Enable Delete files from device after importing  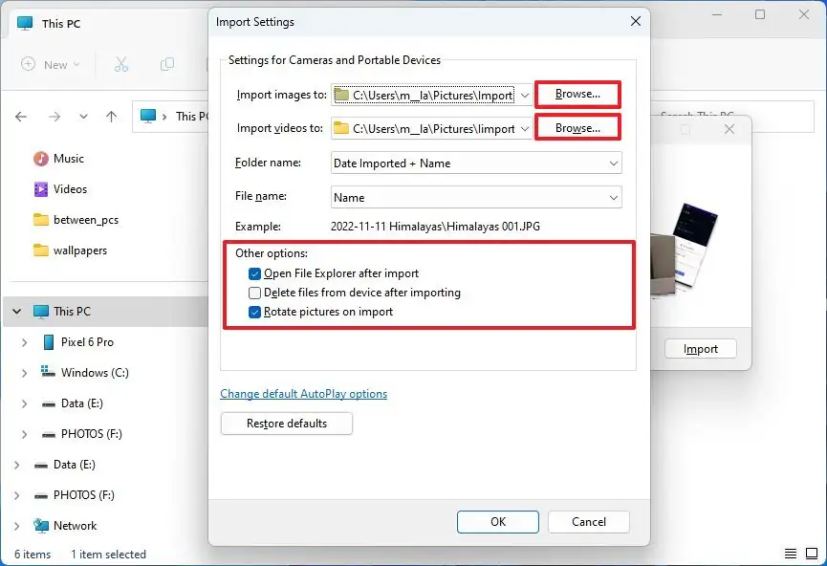255,293
